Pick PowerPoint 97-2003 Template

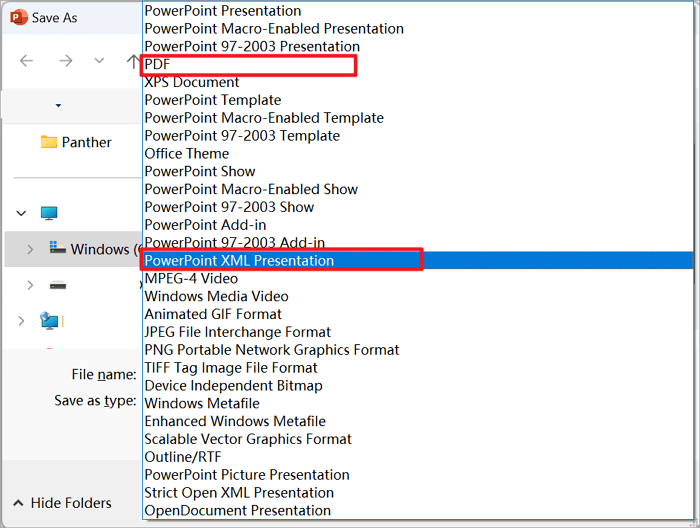point(418,136)
